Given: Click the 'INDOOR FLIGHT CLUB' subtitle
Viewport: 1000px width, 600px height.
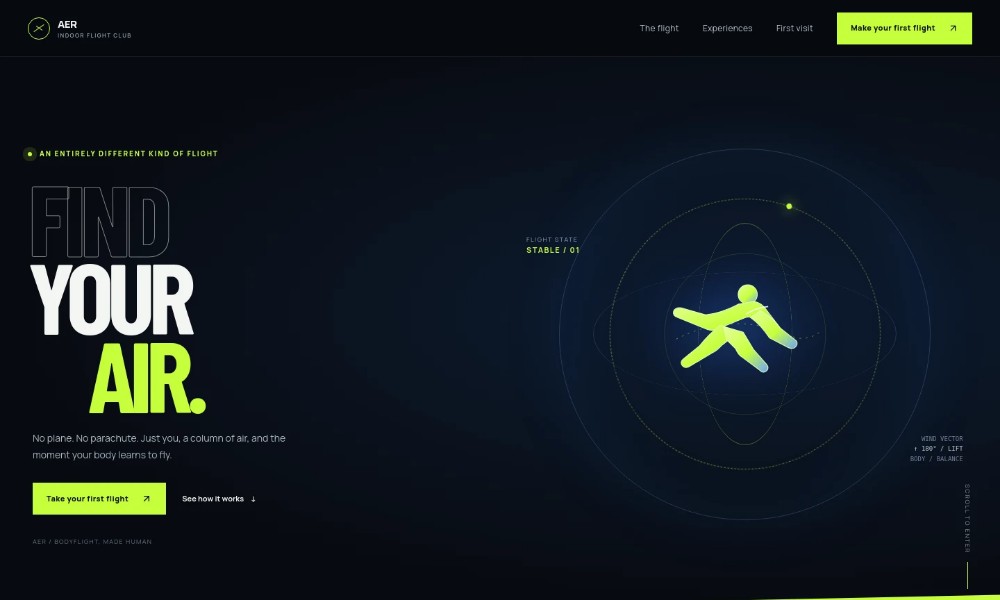Looking at the screenshot, I should [94, 36].
